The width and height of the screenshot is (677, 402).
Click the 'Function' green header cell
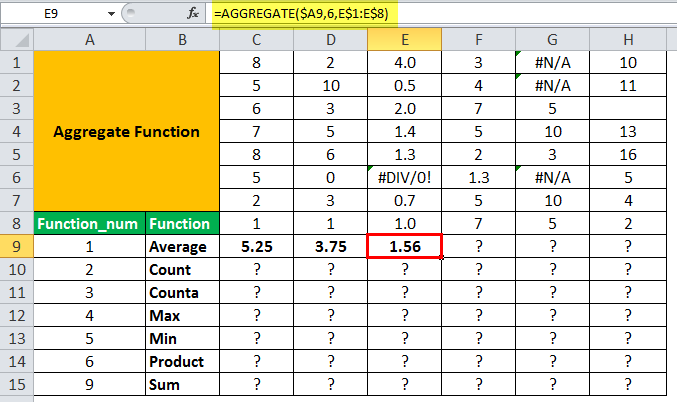click(x=182, y=224)
